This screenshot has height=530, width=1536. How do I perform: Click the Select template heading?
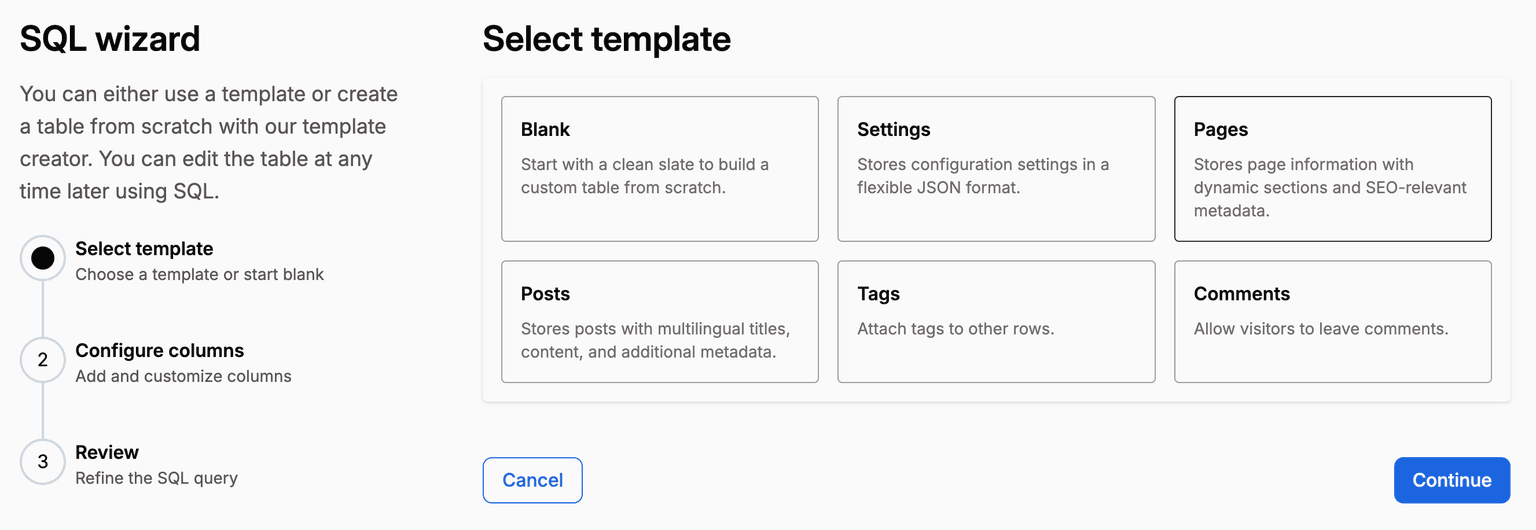click(x=606, y=40)
